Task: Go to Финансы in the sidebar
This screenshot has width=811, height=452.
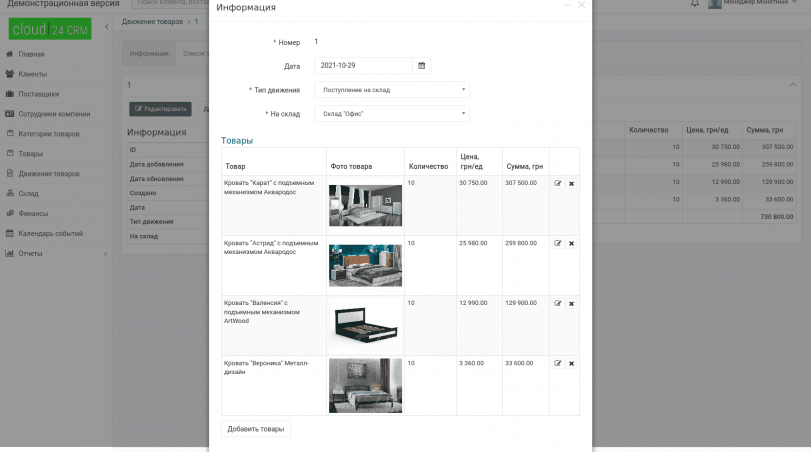Action: pos(33,213)
